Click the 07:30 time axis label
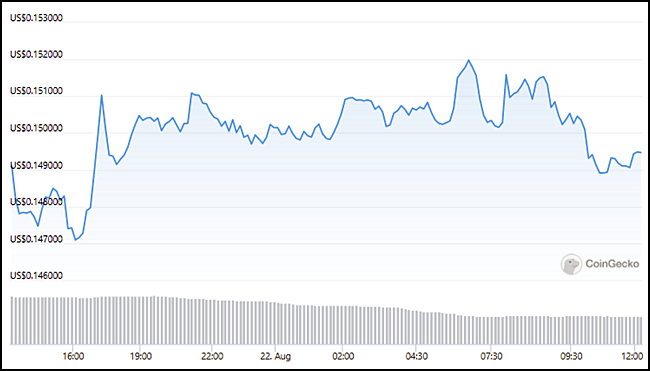This screenshot has width=650, height=371. (491, 356)
